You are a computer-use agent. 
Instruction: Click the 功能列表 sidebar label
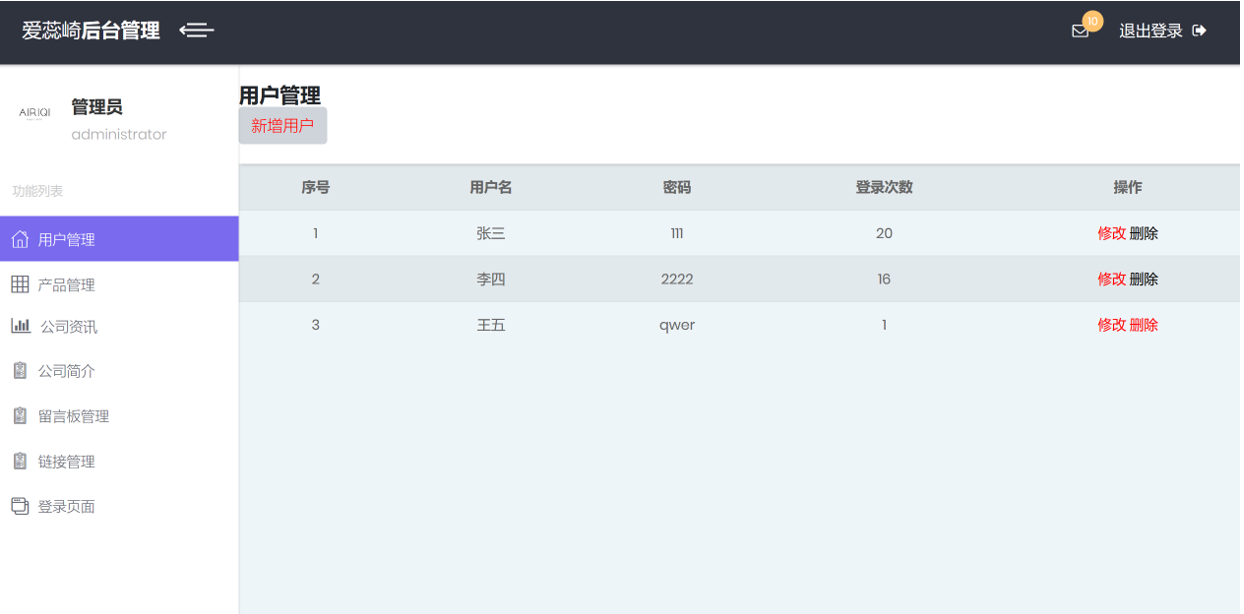pyautogui.click(x=37, y=191)
